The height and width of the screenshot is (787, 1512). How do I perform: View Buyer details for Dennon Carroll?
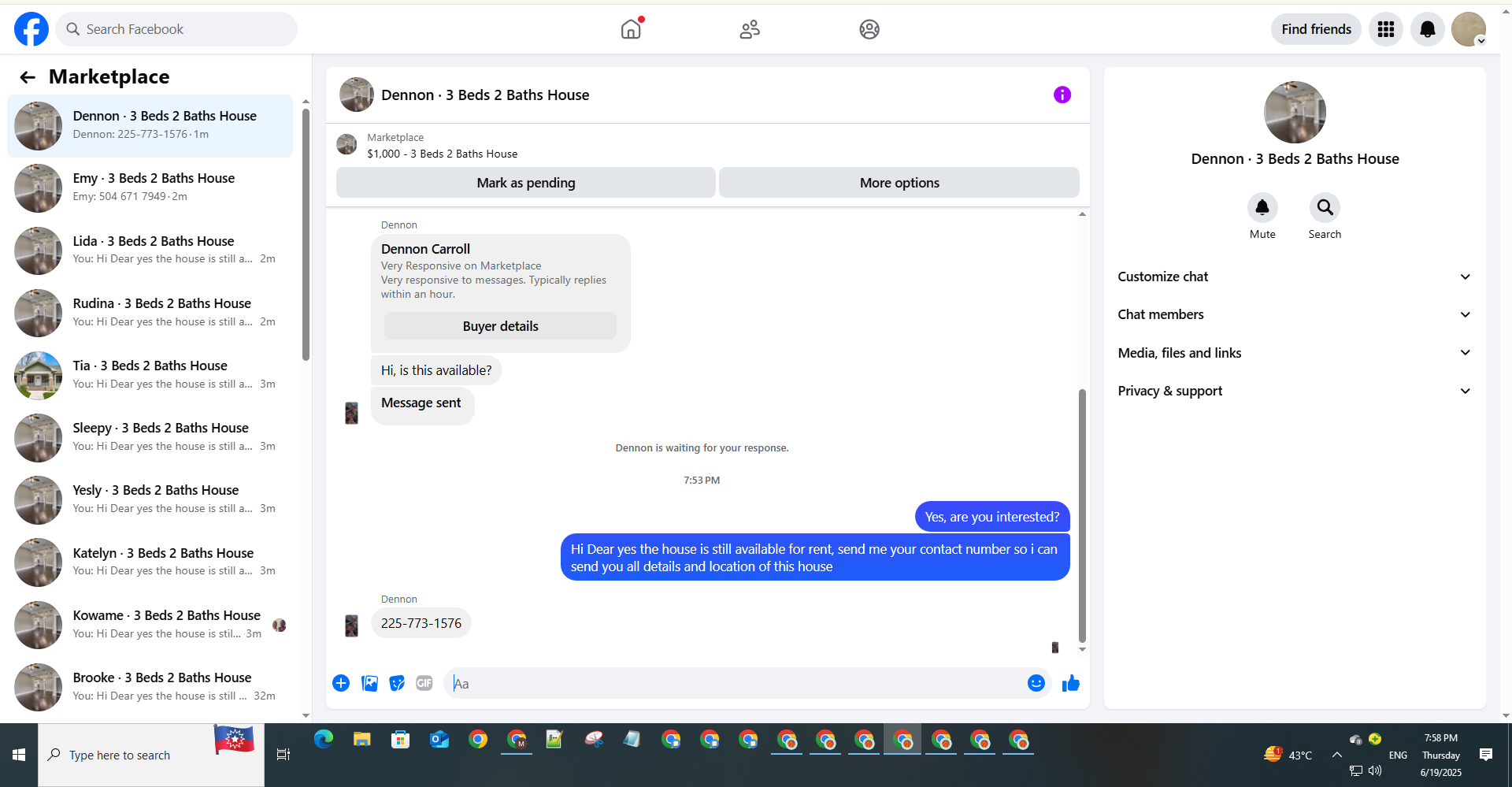pos(500,326)
